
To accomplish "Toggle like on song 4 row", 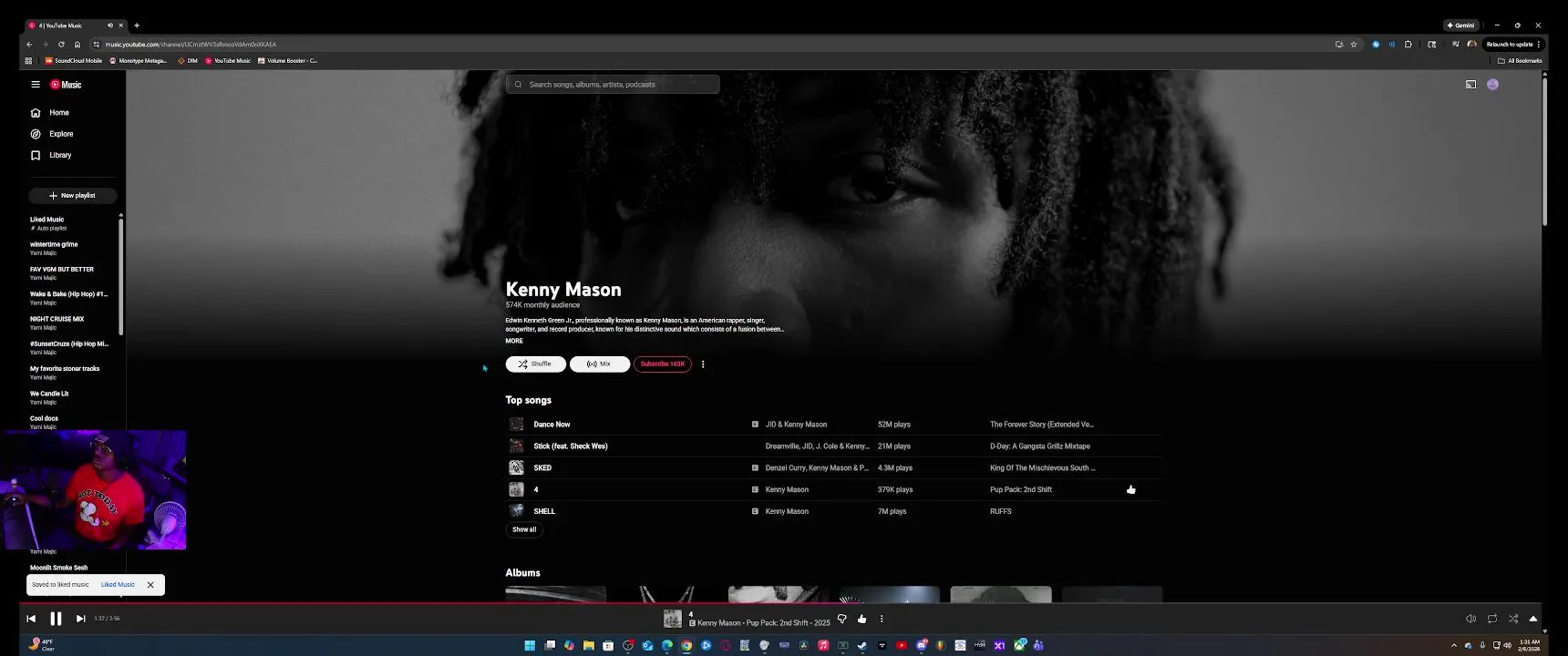I will click(1131, 490).
